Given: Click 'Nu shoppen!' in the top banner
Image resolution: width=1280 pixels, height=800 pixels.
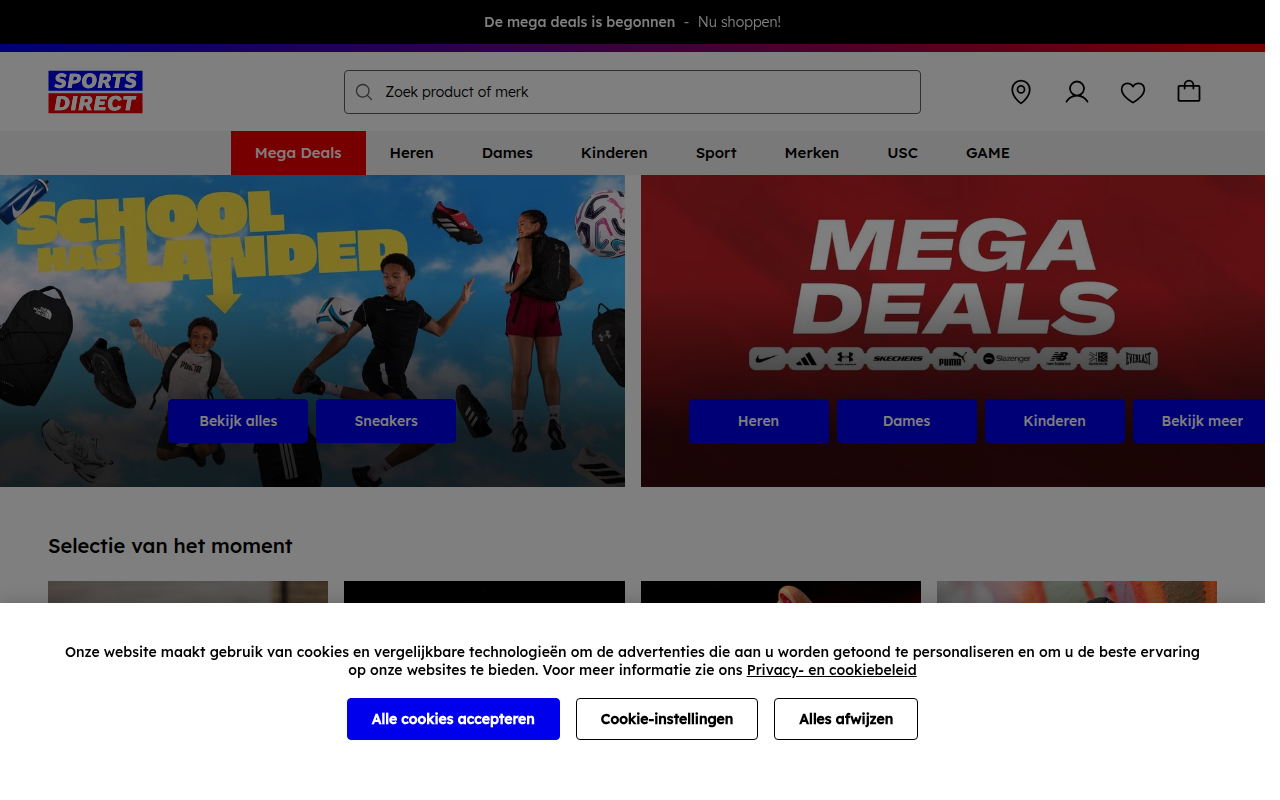Looking at the screenshot, I should click(x=739, y=22).
